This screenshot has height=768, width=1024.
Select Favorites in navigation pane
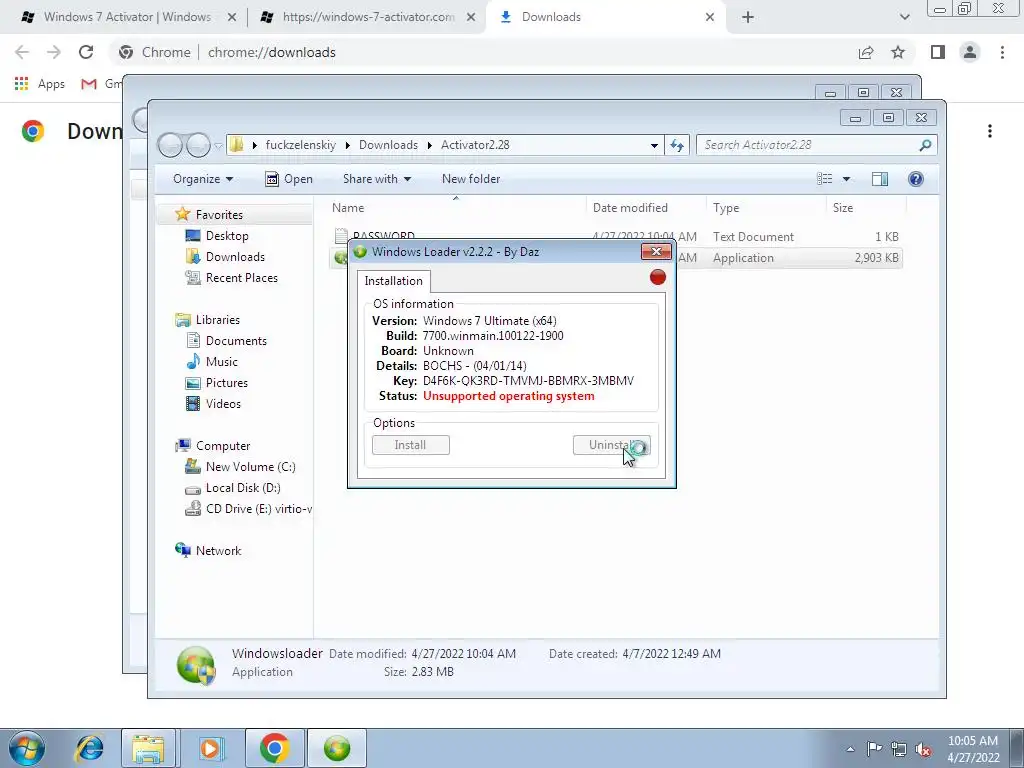pyautogui.click(x=219, y=215)
